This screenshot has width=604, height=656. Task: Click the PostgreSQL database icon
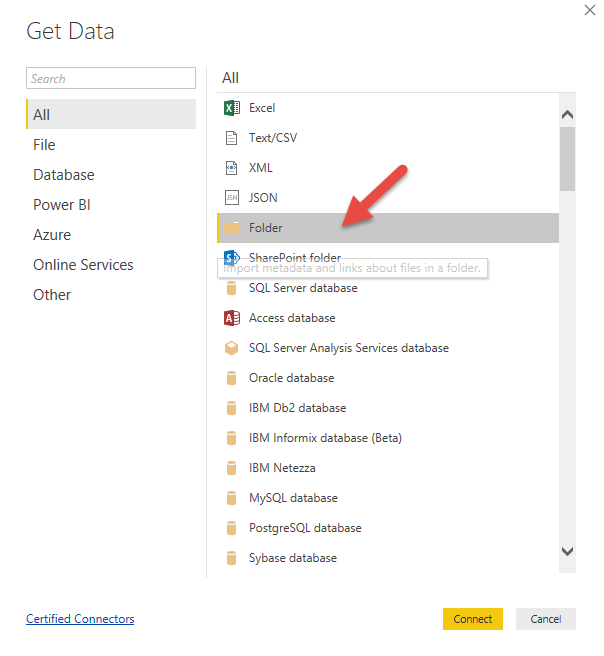click(x=231, y=528)
